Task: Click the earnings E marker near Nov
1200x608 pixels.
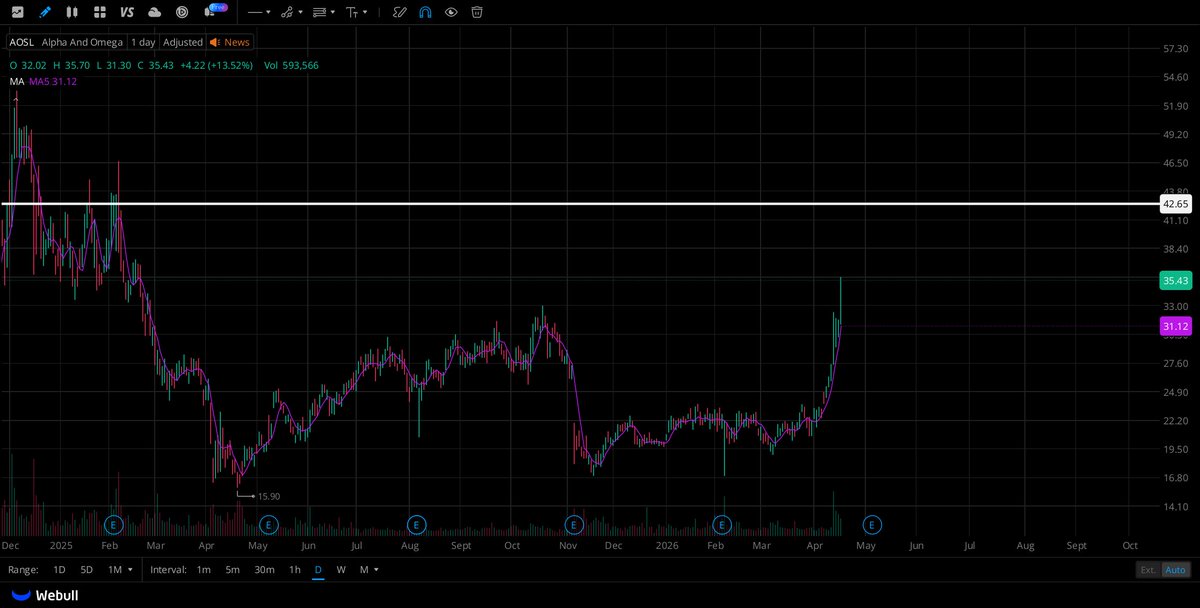Action: coord(574,524)
